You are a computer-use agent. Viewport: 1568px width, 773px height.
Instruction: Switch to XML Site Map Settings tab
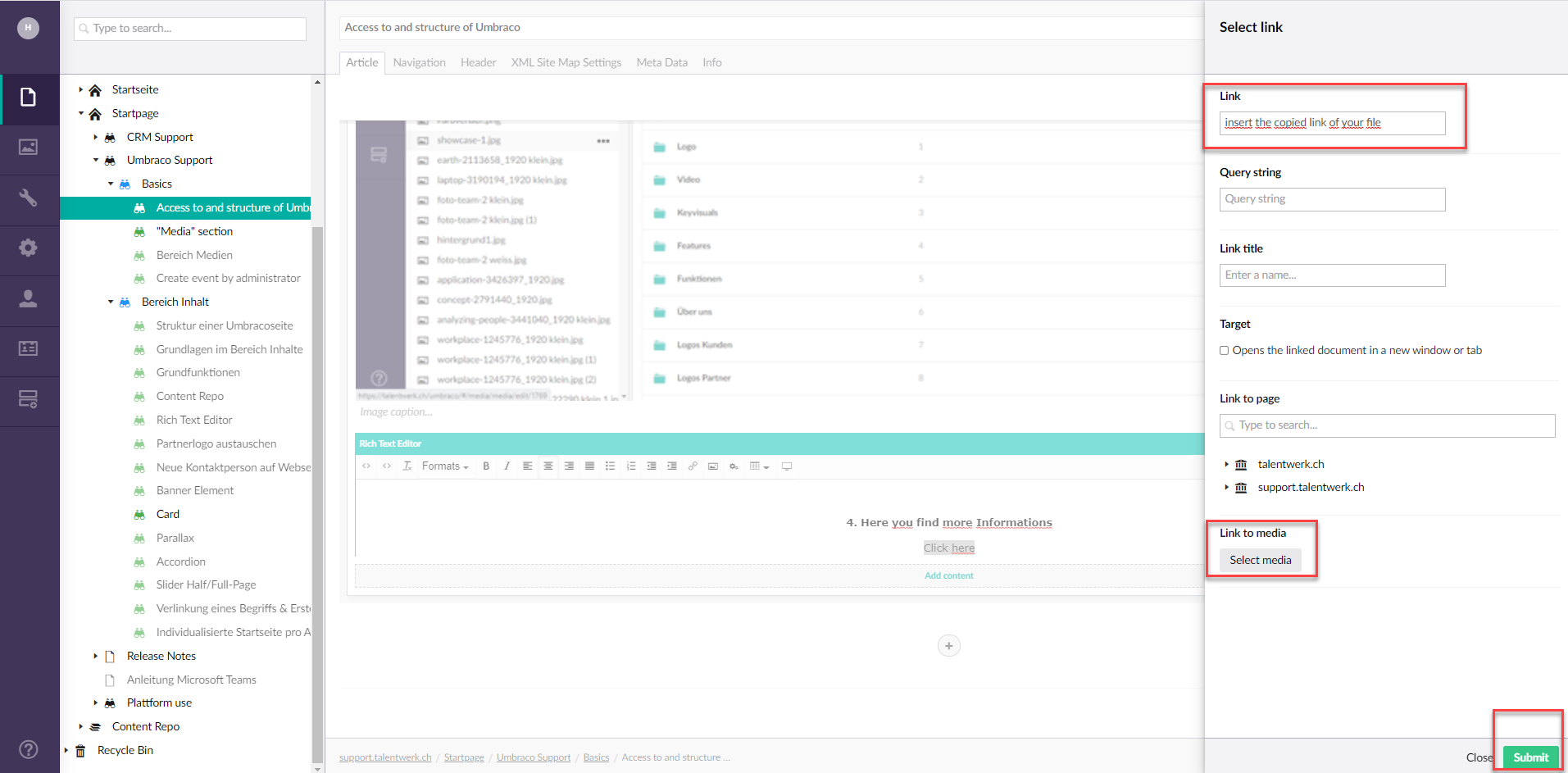[x=566, y=62]
